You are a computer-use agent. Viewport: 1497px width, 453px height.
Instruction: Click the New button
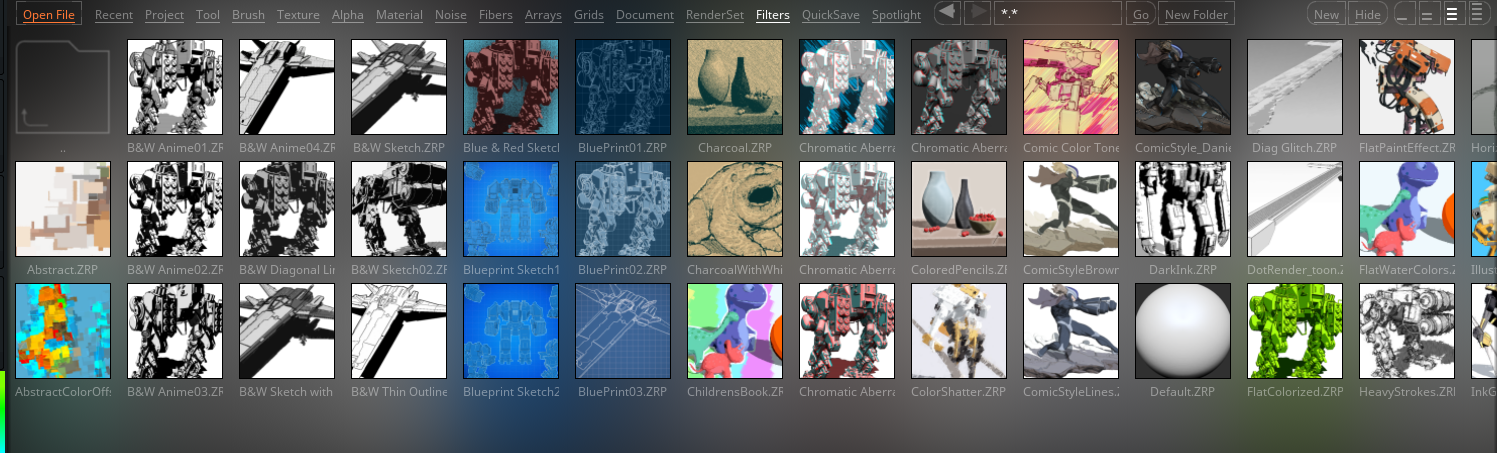click(1326, 15)
